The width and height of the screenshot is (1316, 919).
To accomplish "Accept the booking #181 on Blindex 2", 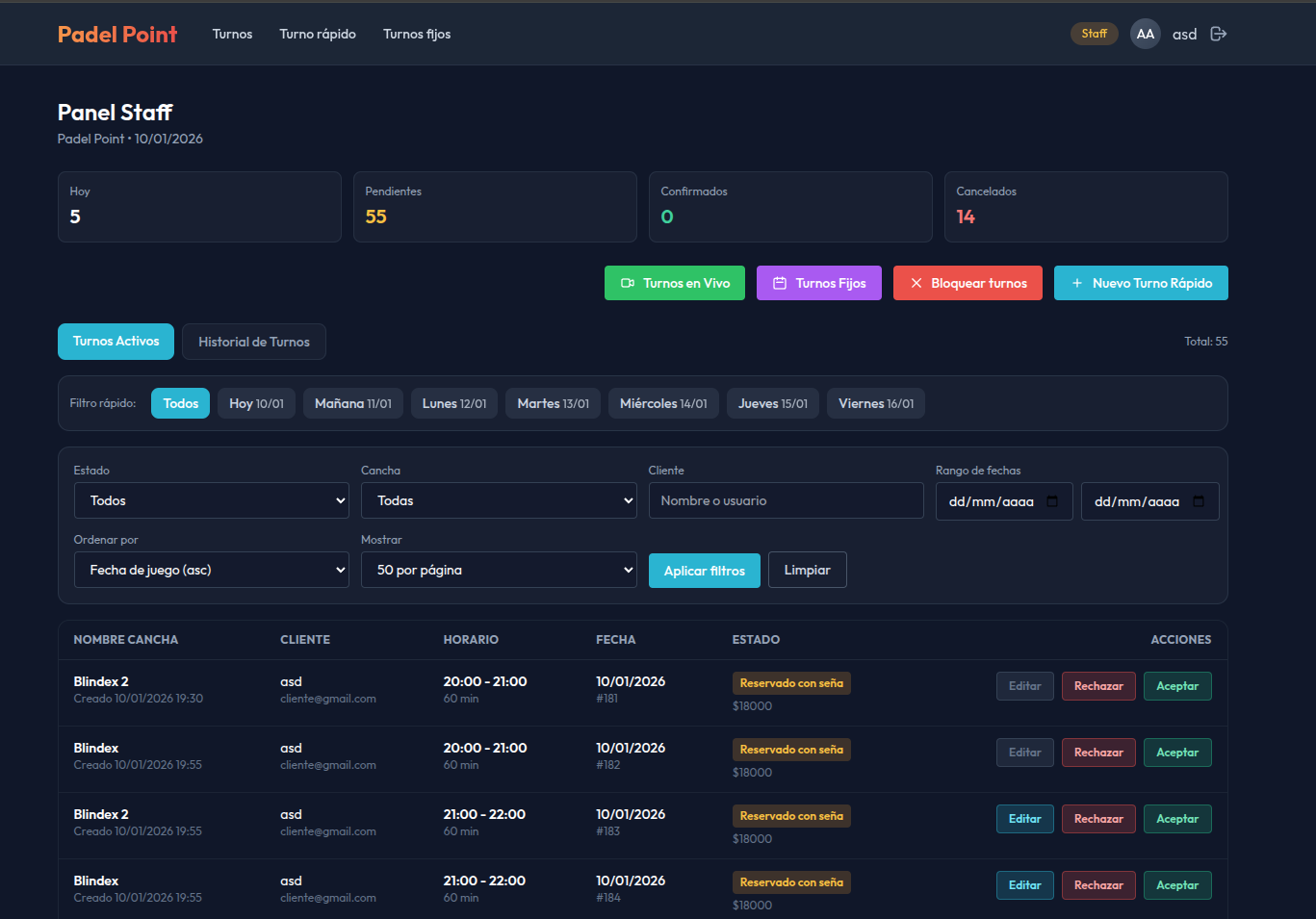I will pyautogui.click(x=1176, y=686).
